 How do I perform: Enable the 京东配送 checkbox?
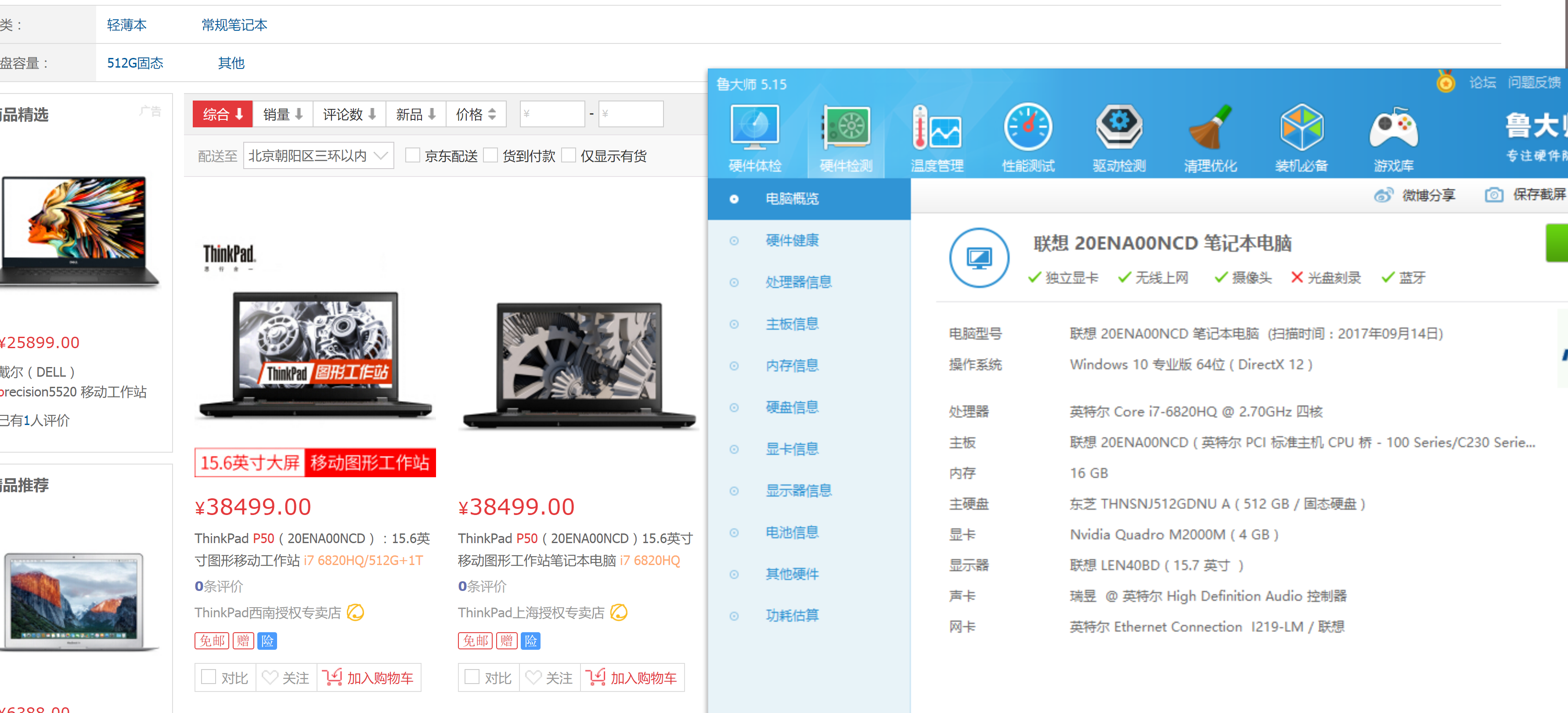(x=412, y=156)
